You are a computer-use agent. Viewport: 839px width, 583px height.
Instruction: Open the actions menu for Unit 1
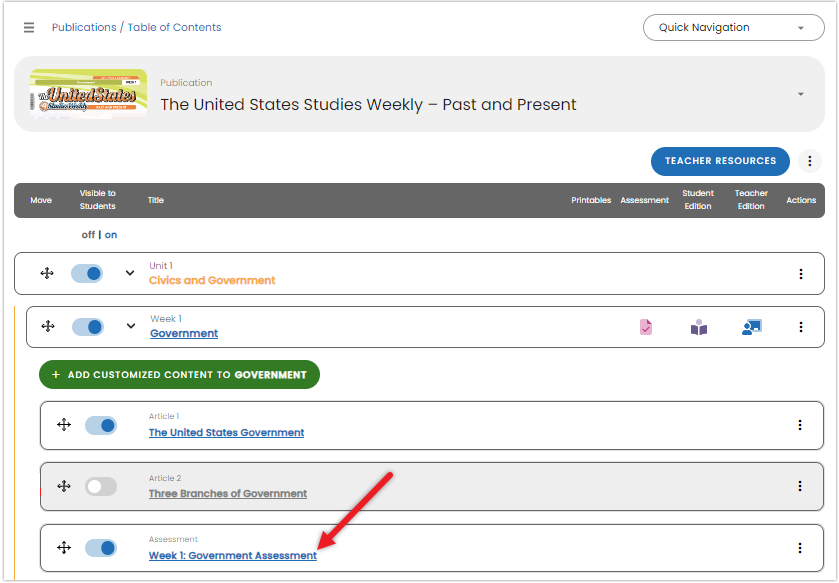(x=800, y=272)
